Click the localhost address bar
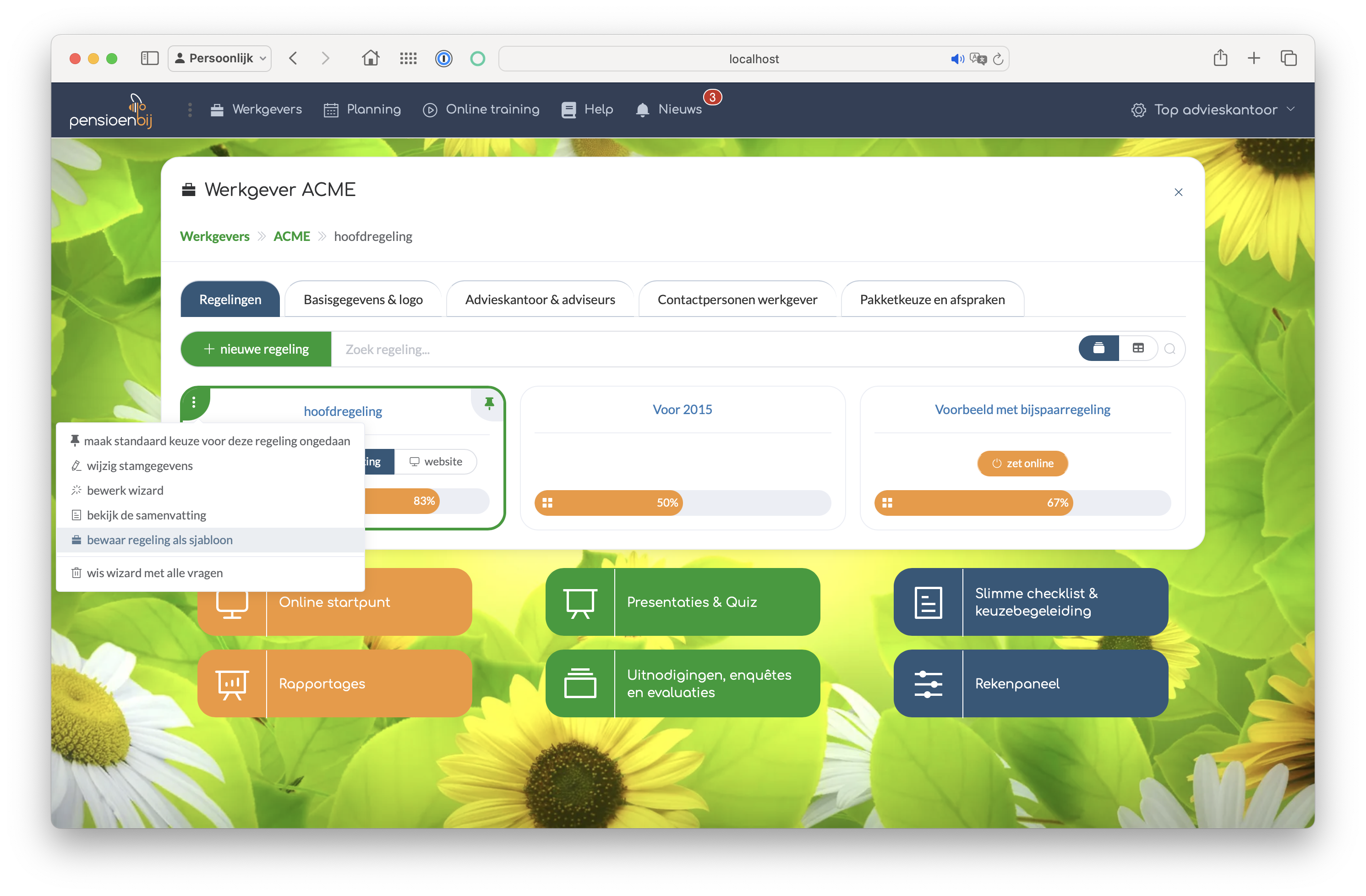Image resolution: width=1366 pixels, height=896 pixels. tap(754, 59)
